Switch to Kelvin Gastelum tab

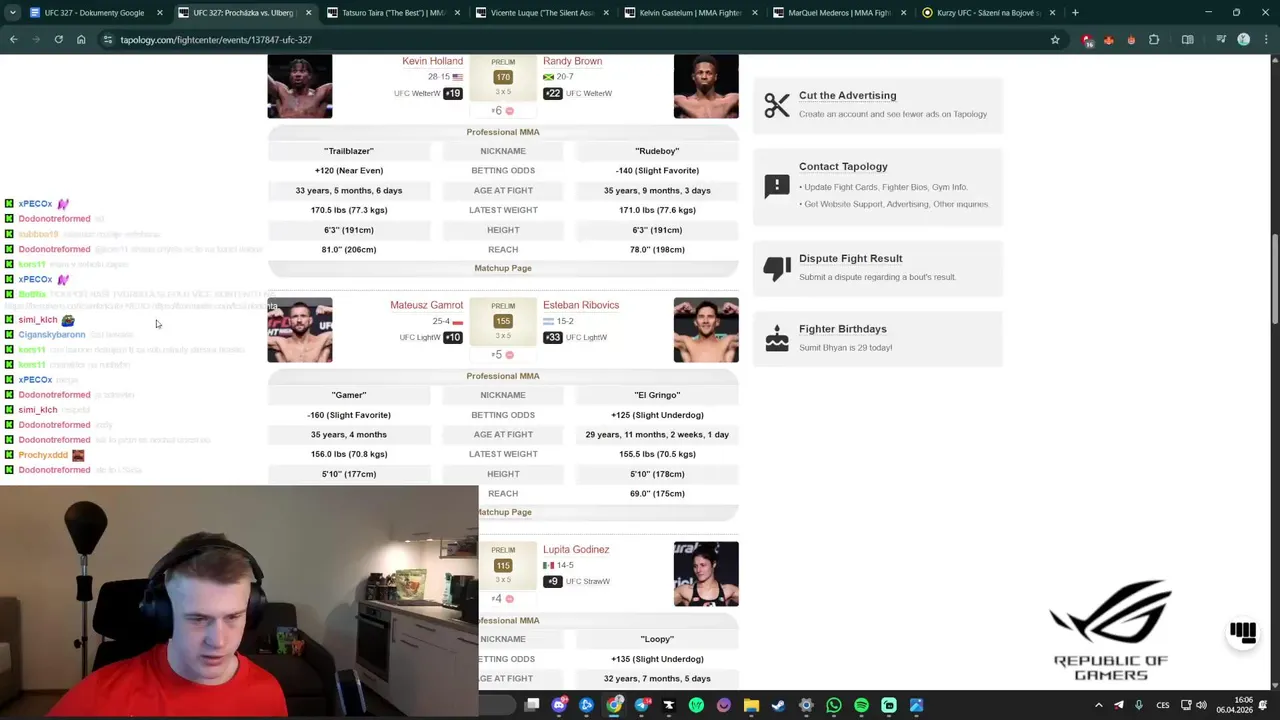[690, 13]
